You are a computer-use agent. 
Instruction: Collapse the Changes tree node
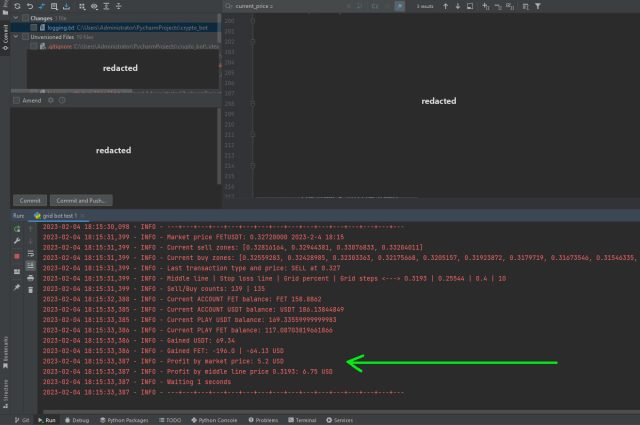tap(16, 18)
